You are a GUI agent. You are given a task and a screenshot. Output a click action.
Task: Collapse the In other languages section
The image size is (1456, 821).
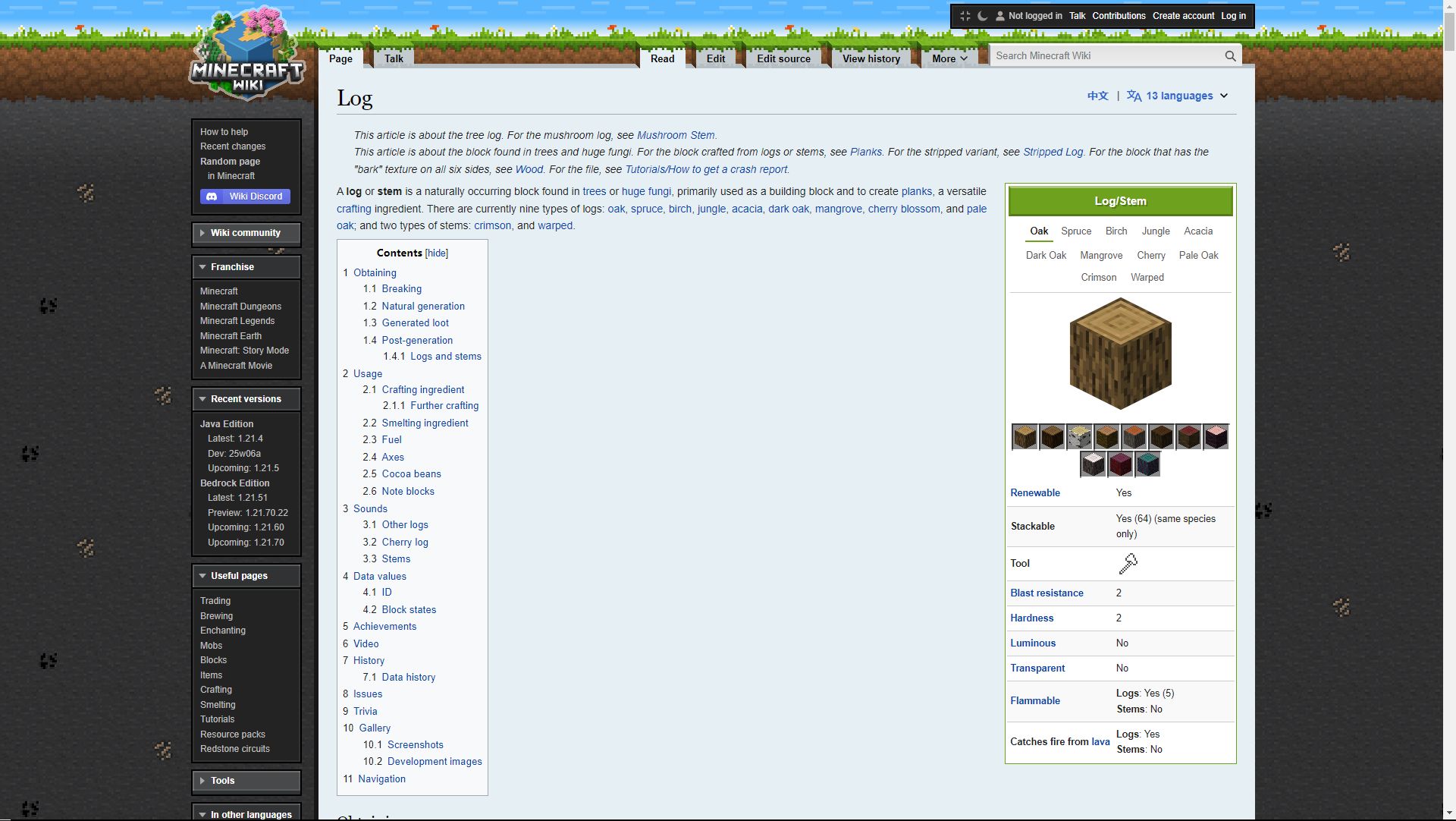[x=246, y=814]
